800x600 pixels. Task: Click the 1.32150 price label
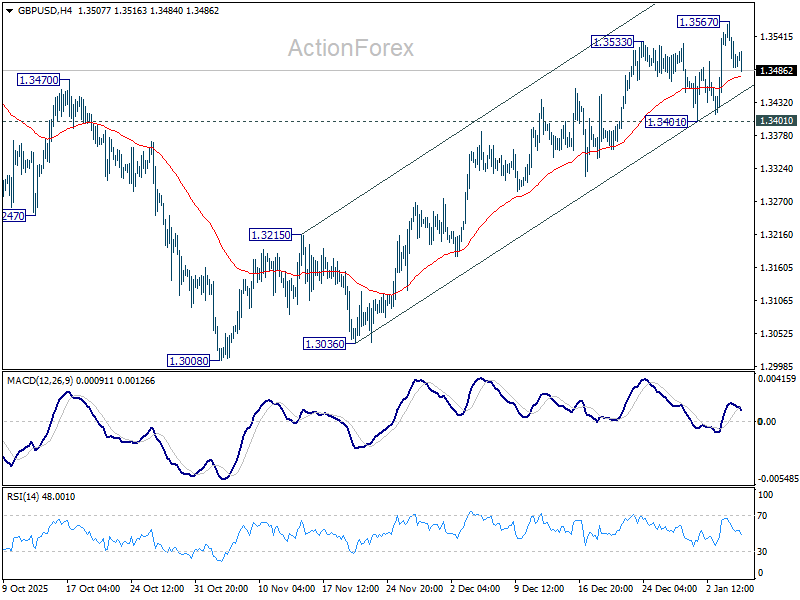point(270,235)
